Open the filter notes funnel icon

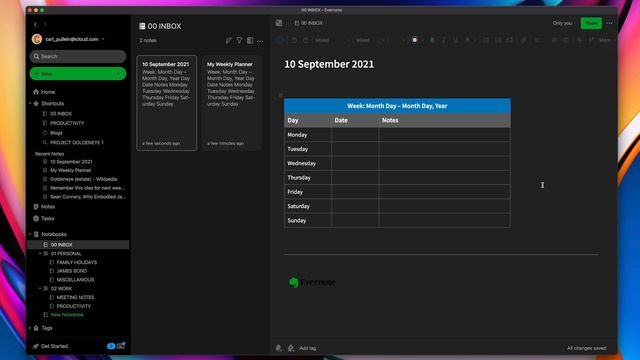(239, 40)
